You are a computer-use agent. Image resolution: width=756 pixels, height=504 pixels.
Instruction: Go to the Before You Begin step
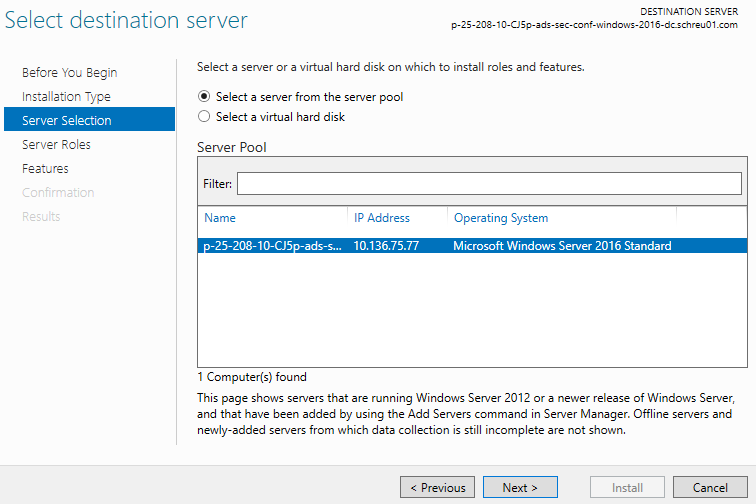[69, 73]
